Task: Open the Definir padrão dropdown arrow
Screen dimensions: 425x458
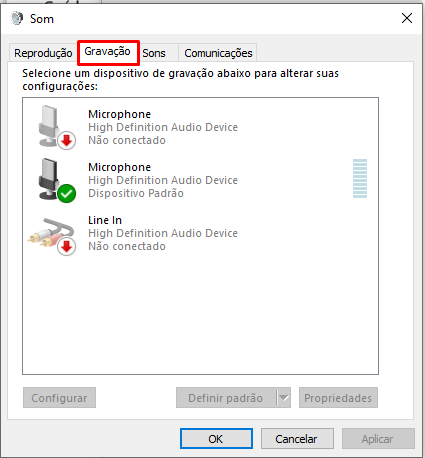Action: pos(284,398)
